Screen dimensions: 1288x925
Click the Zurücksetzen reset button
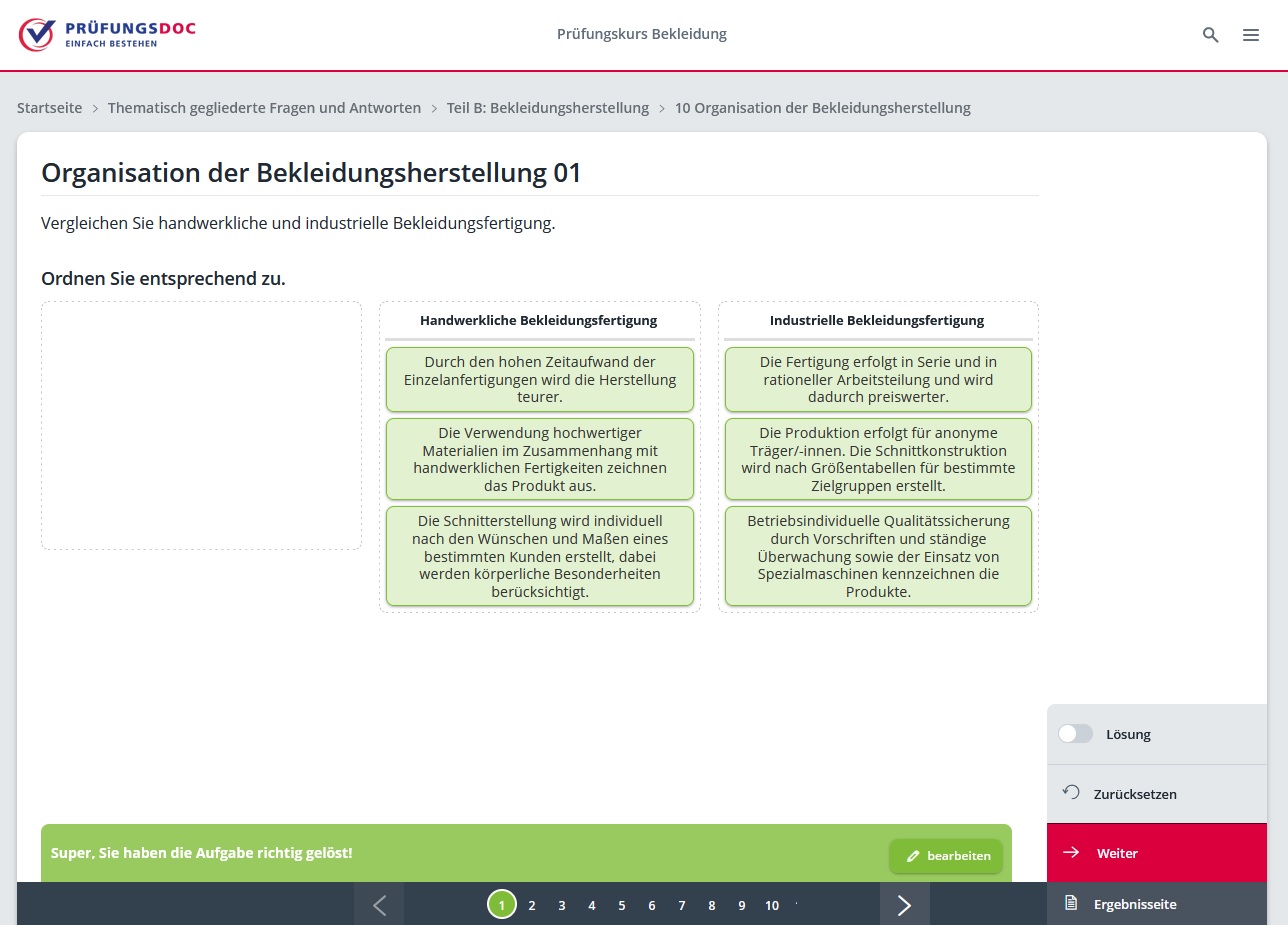(x=1156, y=794)
